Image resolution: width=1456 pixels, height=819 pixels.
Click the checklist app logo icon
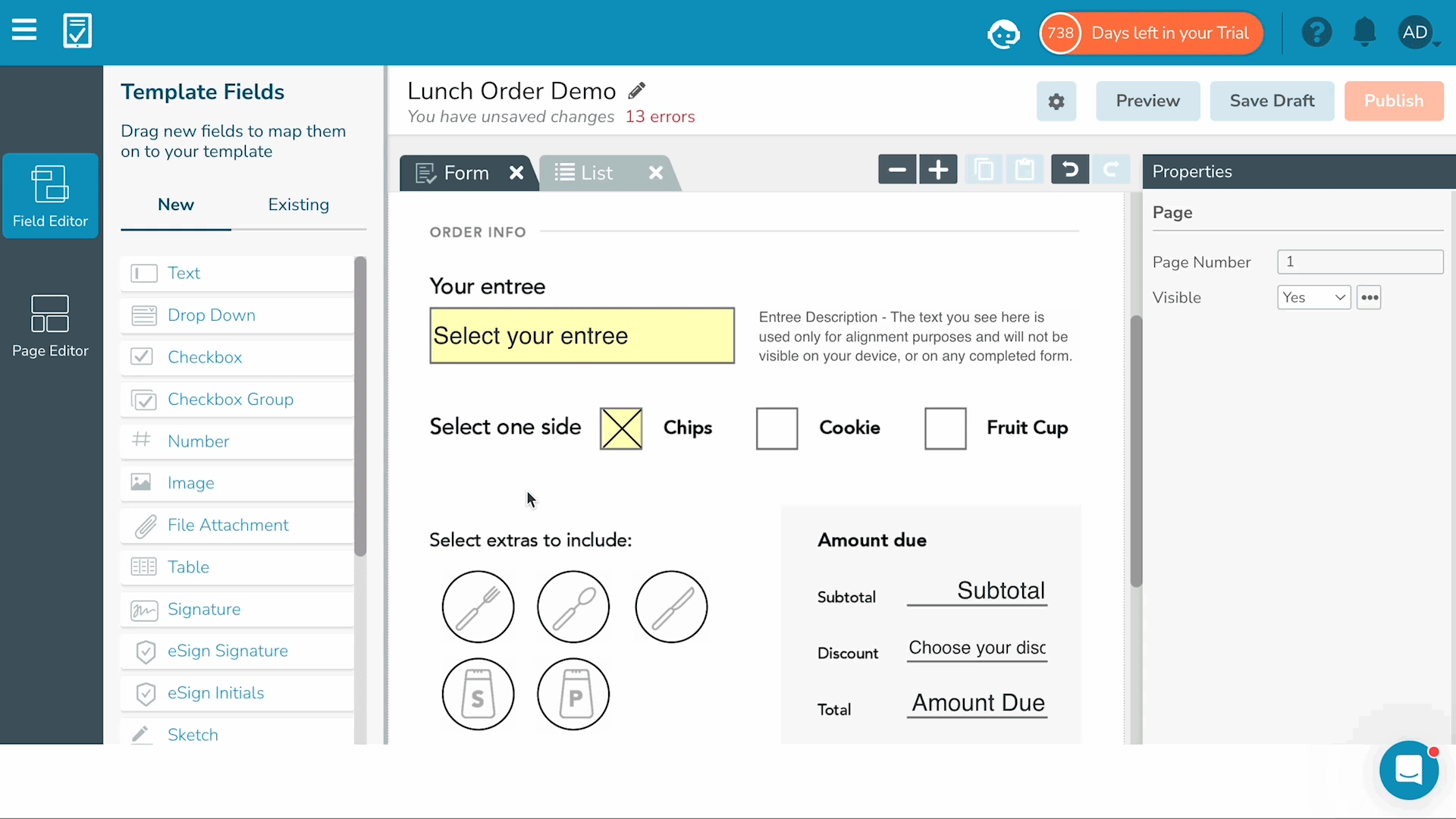click(77, 31)
